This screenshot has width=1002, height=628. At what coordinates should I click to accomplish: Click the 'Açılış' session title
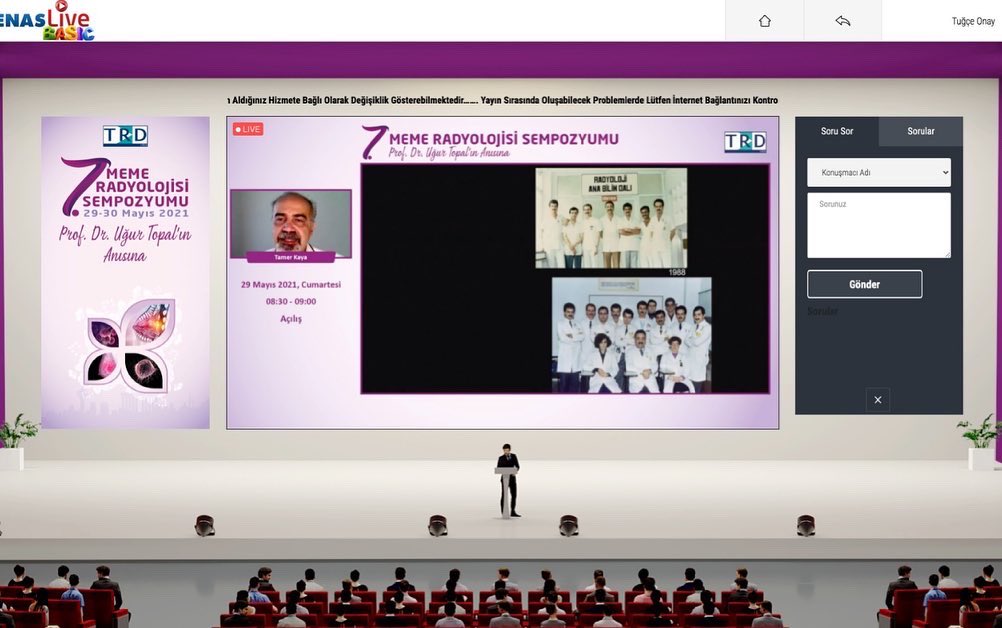pos(291,318)
